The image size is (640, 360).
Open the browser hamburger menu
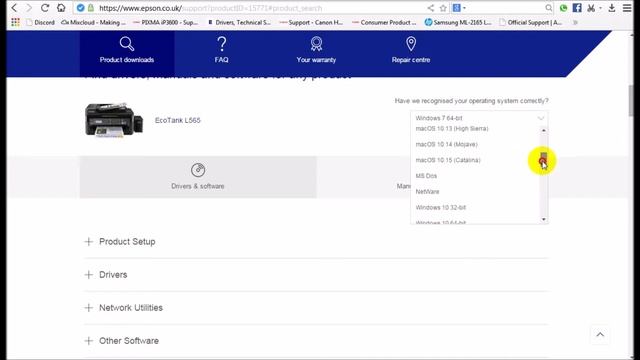[x=627, y=8]
